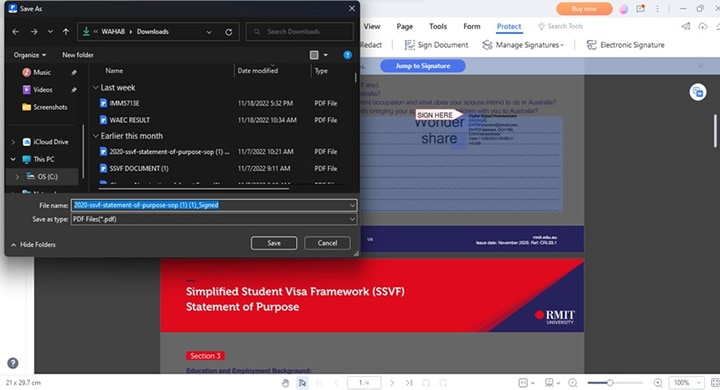Click the Save button
This screenshot has width=720, height=390.
[274, 243]
